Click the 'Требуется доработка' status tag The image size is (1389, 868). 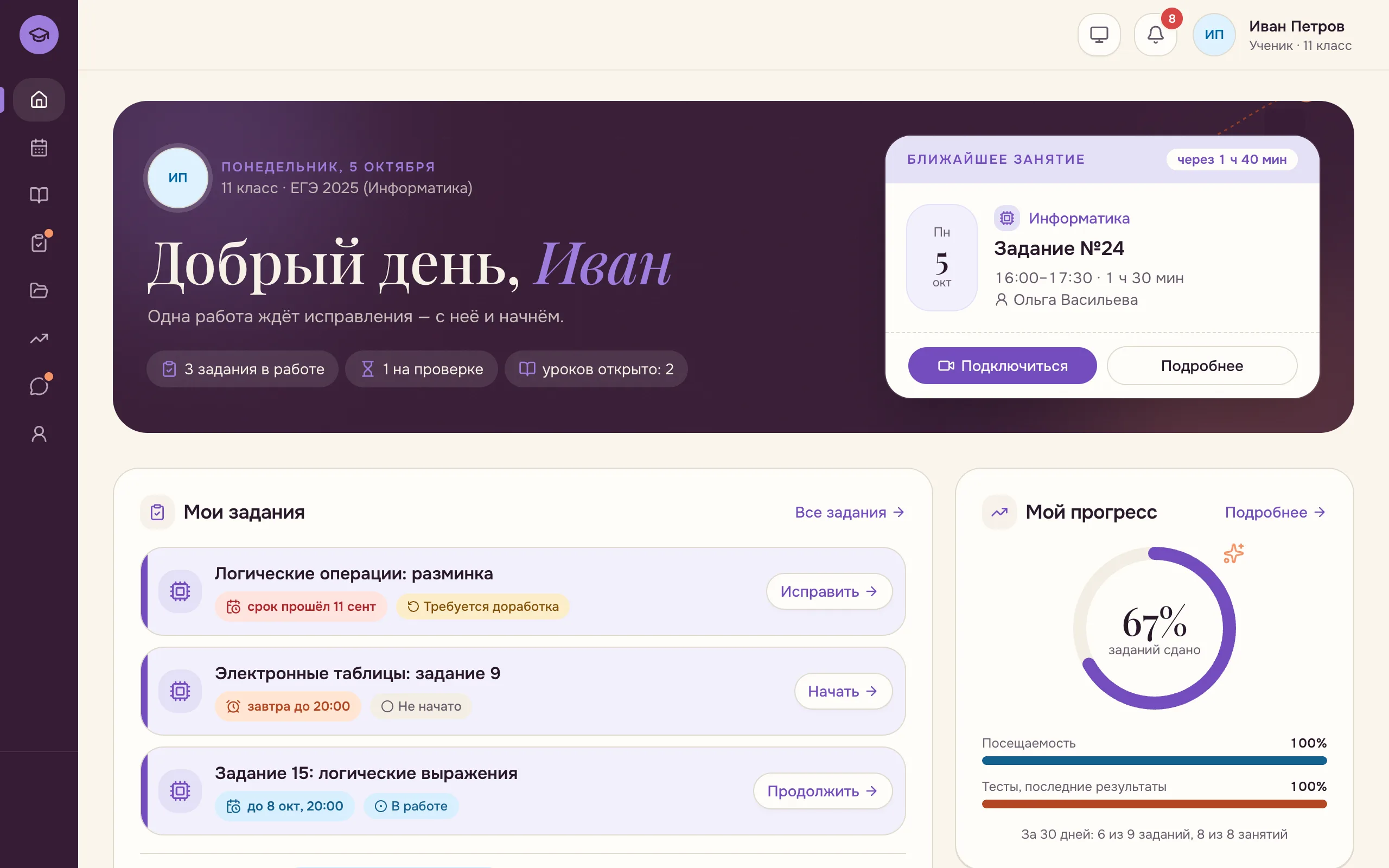click(x=483, y=606)
